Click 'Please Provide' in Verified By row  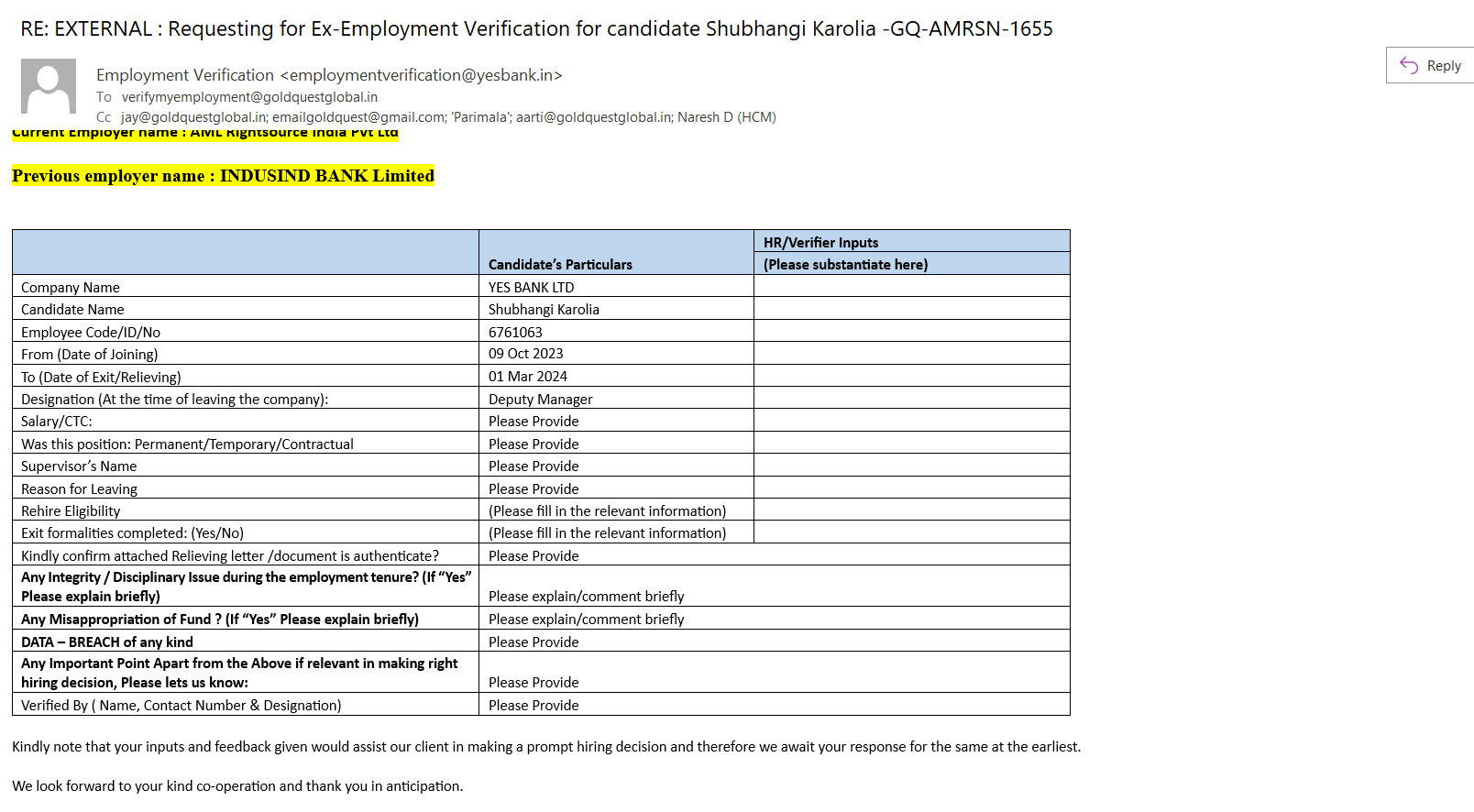[533, 706]
